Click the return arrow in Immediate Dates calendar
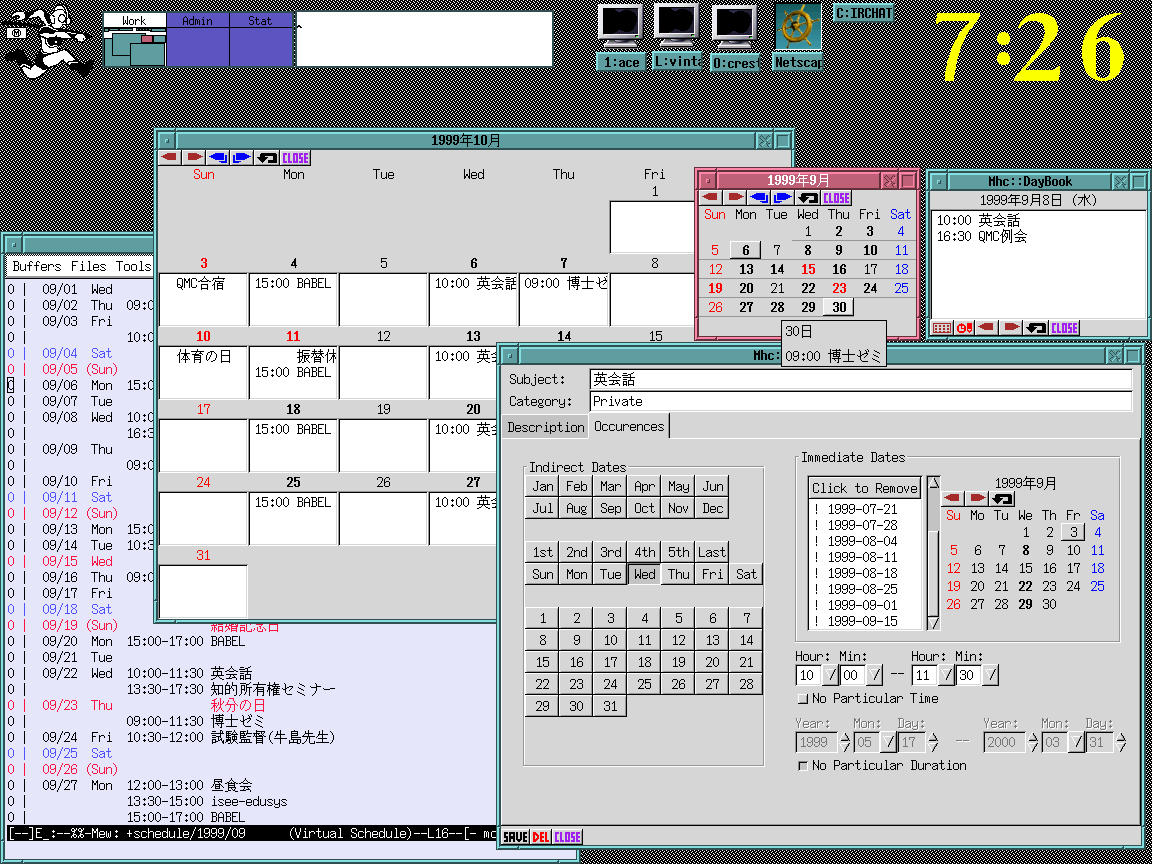The width and height of the screenshot is (1152, 864). coord(1002,499)
